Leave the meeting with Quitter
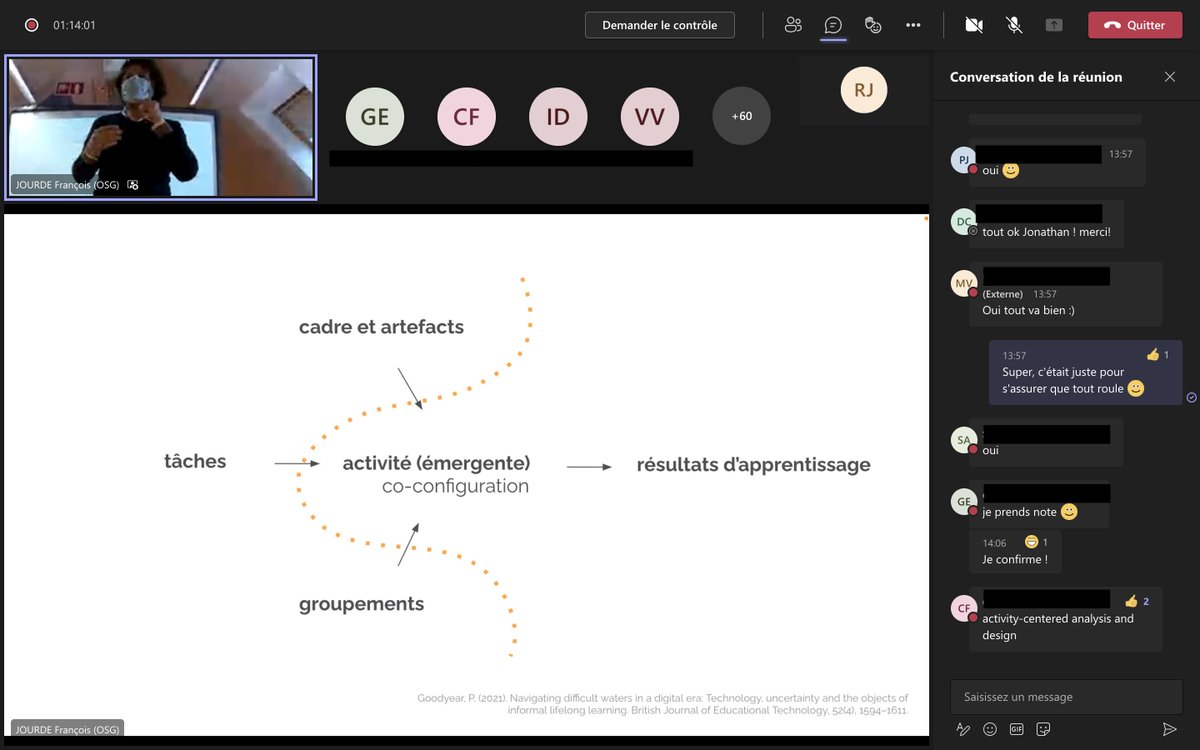Image resolution: width=1200 pixels, height=750 pixels. pos(1135,25)
